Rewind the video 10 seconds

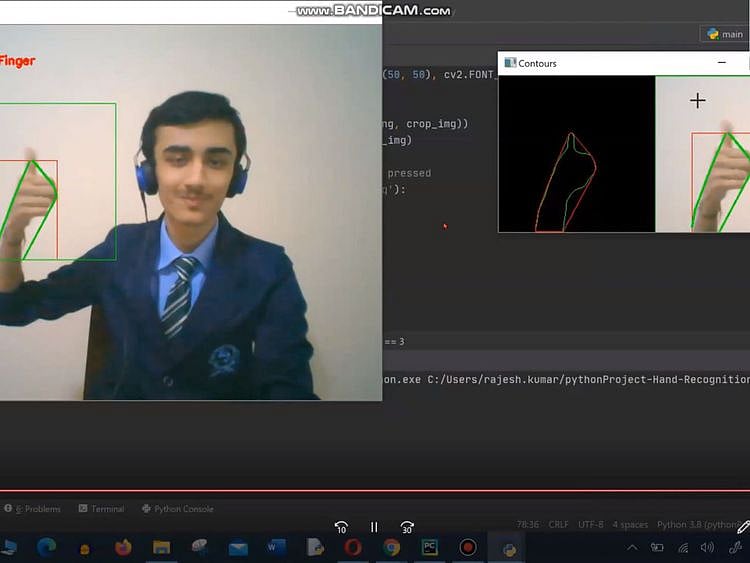(x=341, y=527)
